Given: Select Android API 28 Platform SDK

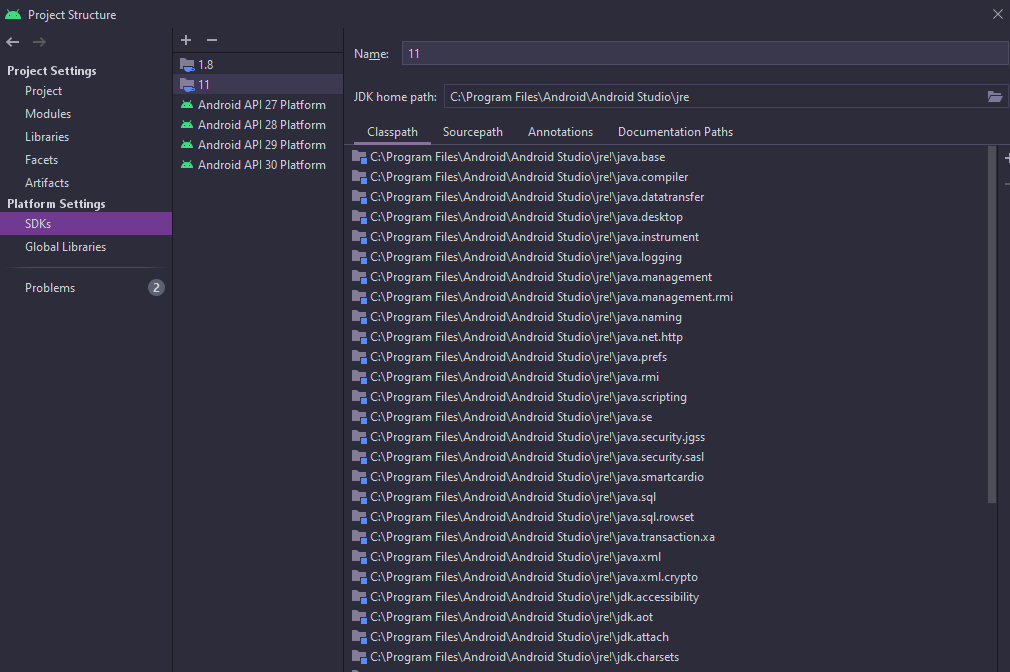Looking at the screenshot, I should tap(258, 124).
